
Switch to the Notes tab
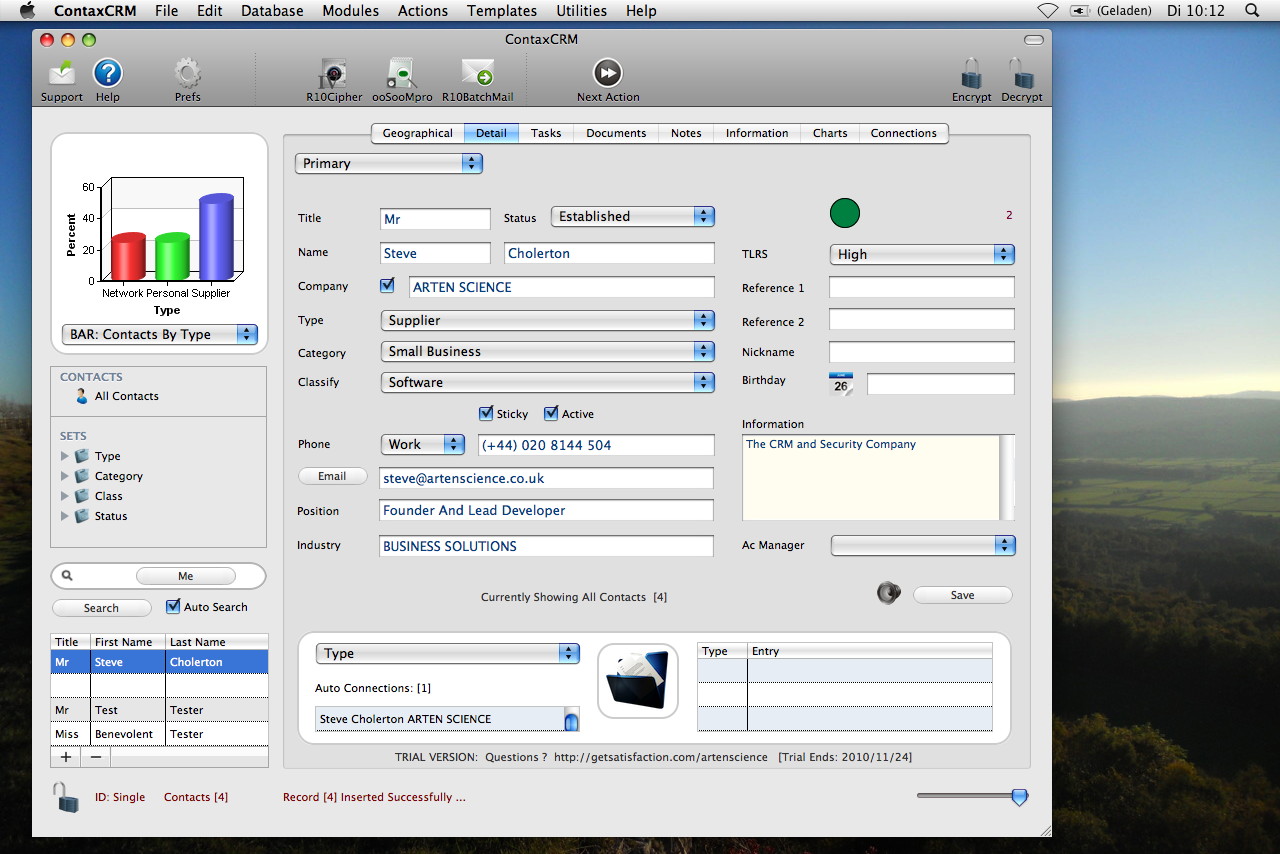686,133
